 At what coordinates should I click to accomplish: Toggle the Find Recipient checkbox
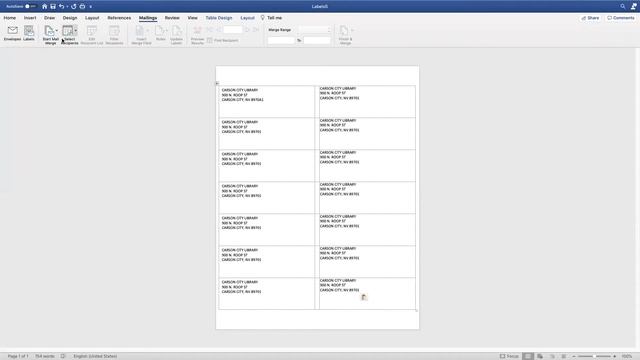tap(209, 40)
